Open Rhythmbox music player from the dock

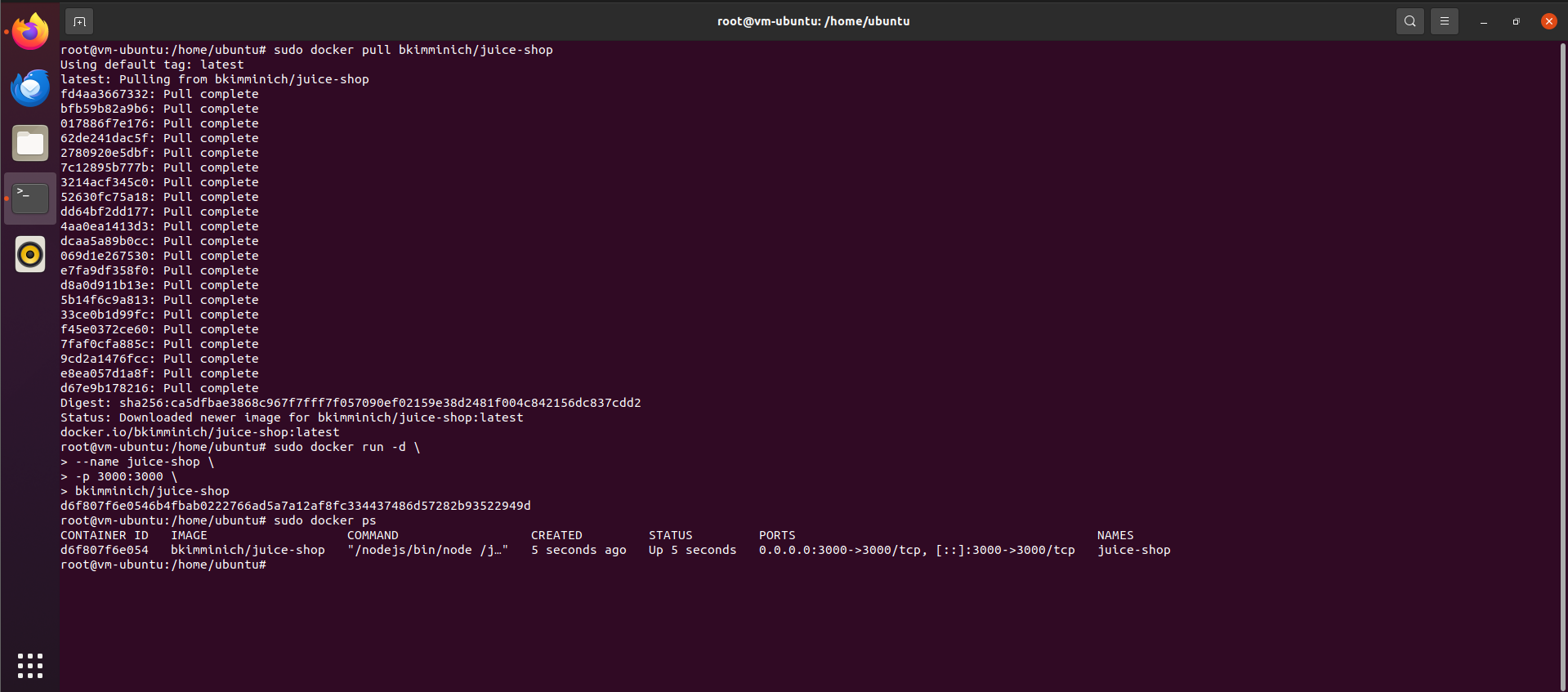pos(30,254)
